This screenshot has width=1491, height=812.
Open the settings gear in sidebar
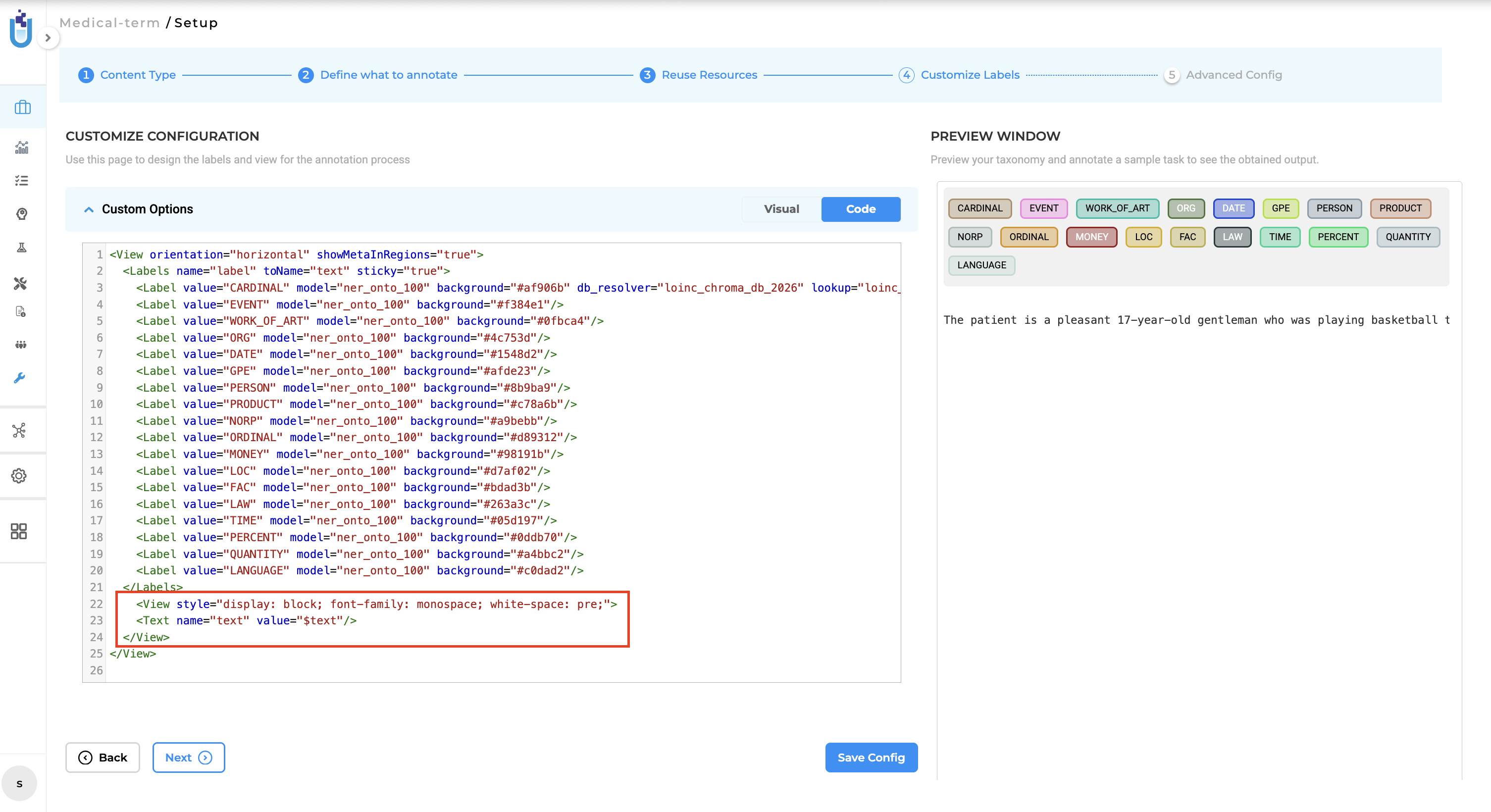coord(19,476)
